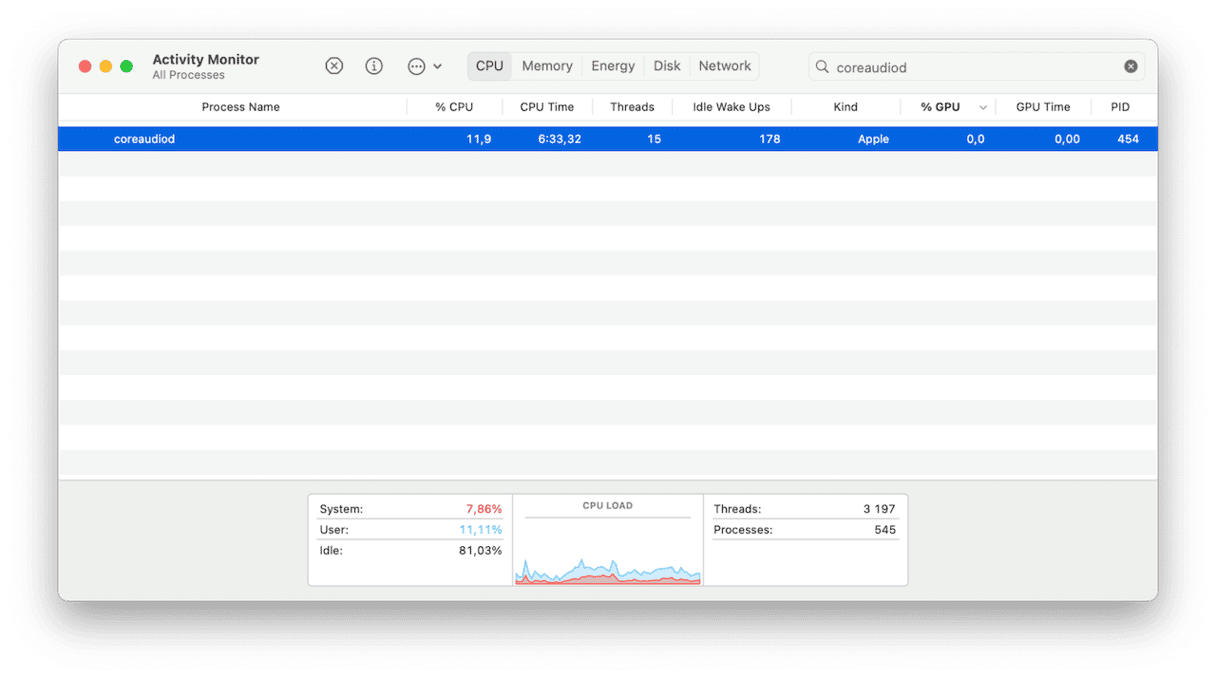Sort by the Process Name column
This screenshot has height=678, width=1216.
click(241, 107)
